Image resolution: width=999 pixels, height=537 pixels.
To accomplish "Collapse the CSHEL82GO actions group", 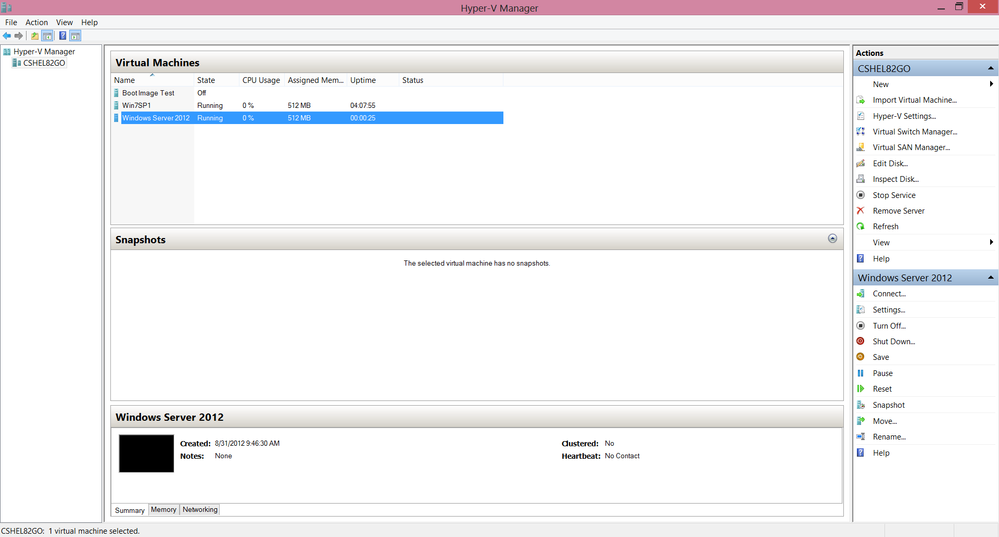I will click(x=991, y=68).
